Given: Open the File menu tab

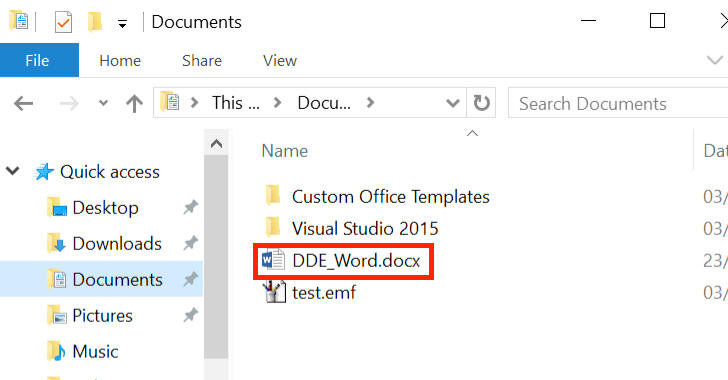Looking at the screenshot, I should click(x=38, y=60).
